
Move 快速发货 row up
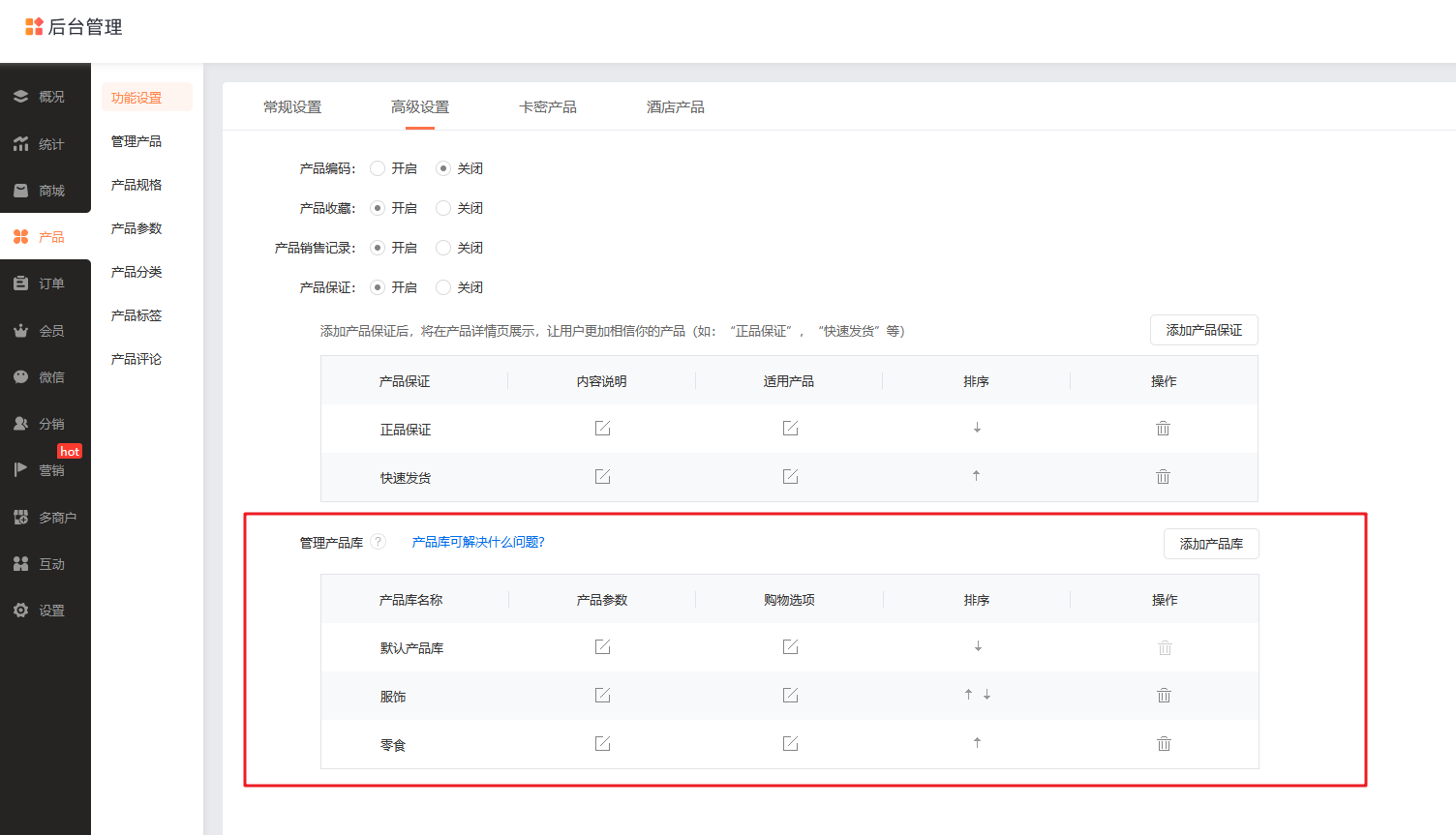point(976,475)
